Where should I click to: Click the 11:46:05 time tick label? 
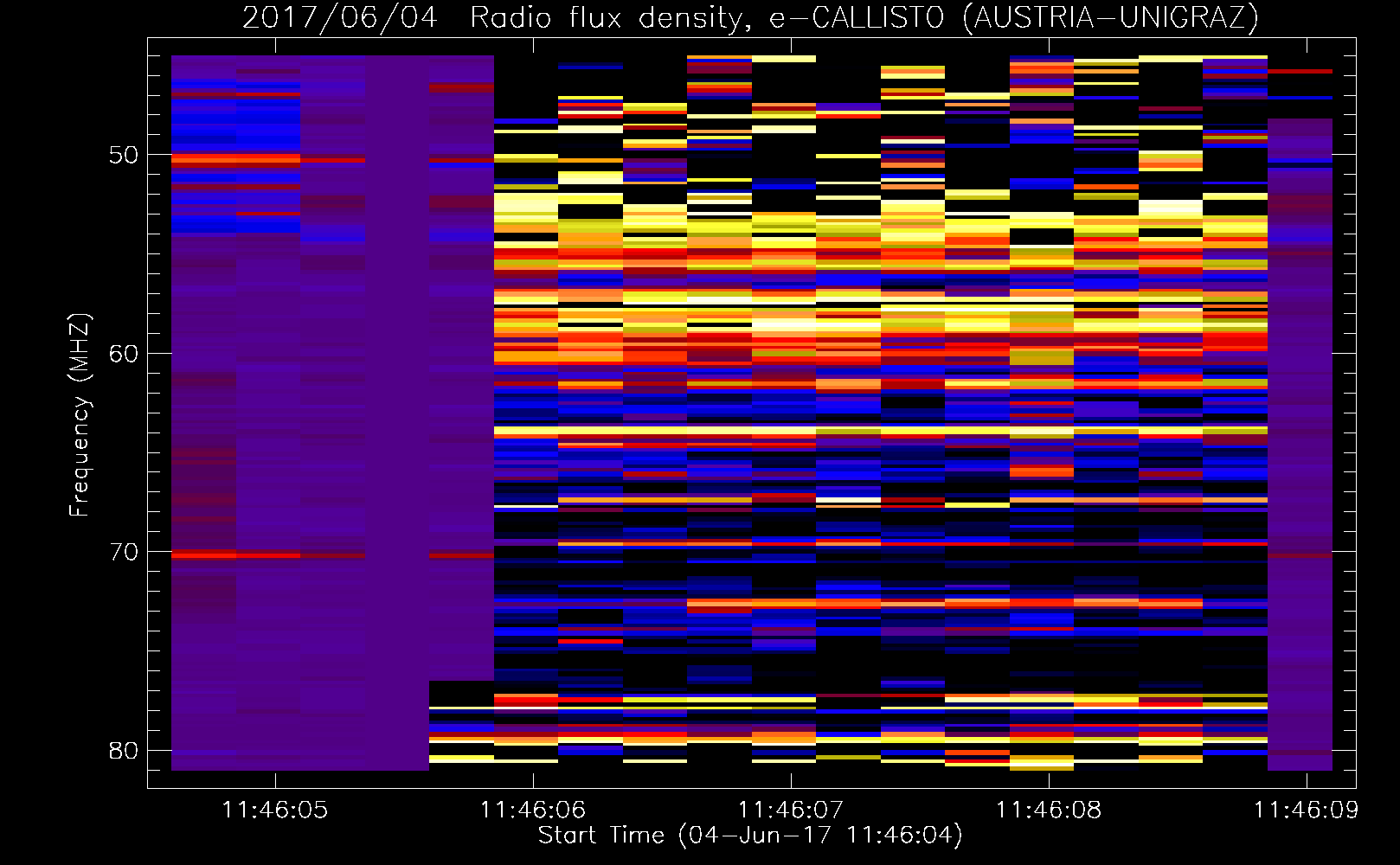[x=275, y=810]
